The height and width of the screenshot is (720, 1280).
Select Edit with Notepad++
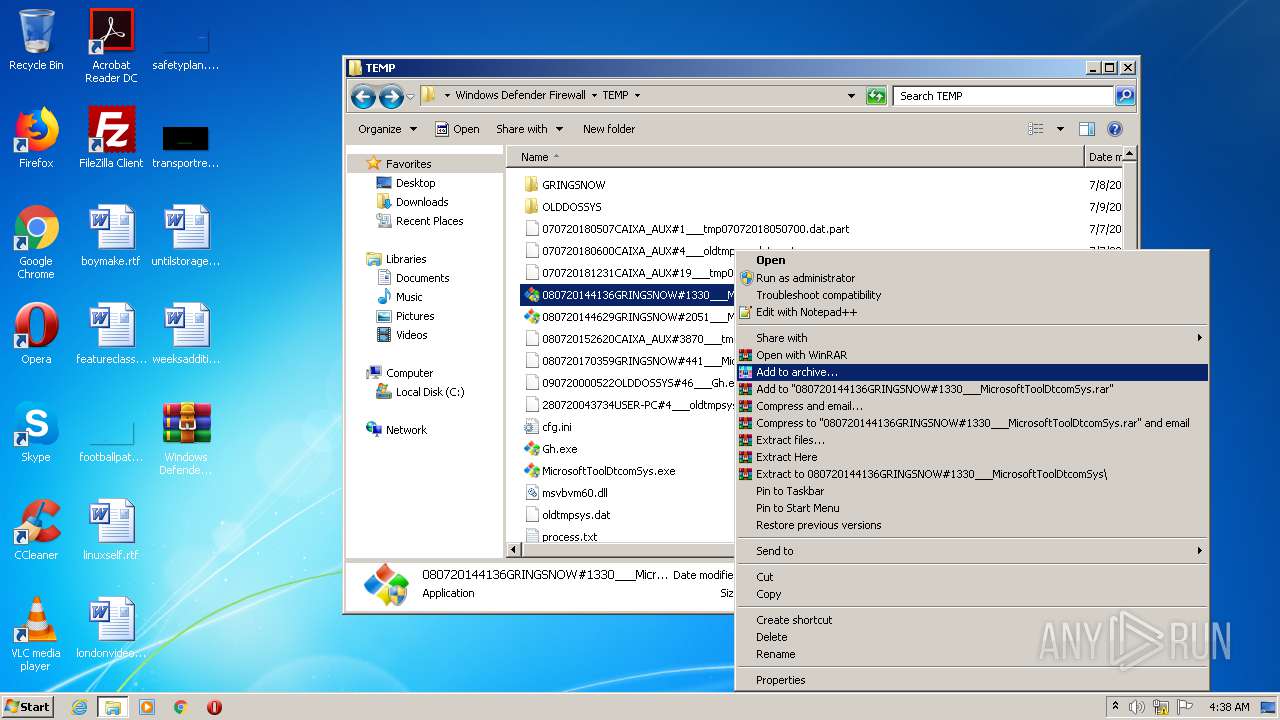972,312
